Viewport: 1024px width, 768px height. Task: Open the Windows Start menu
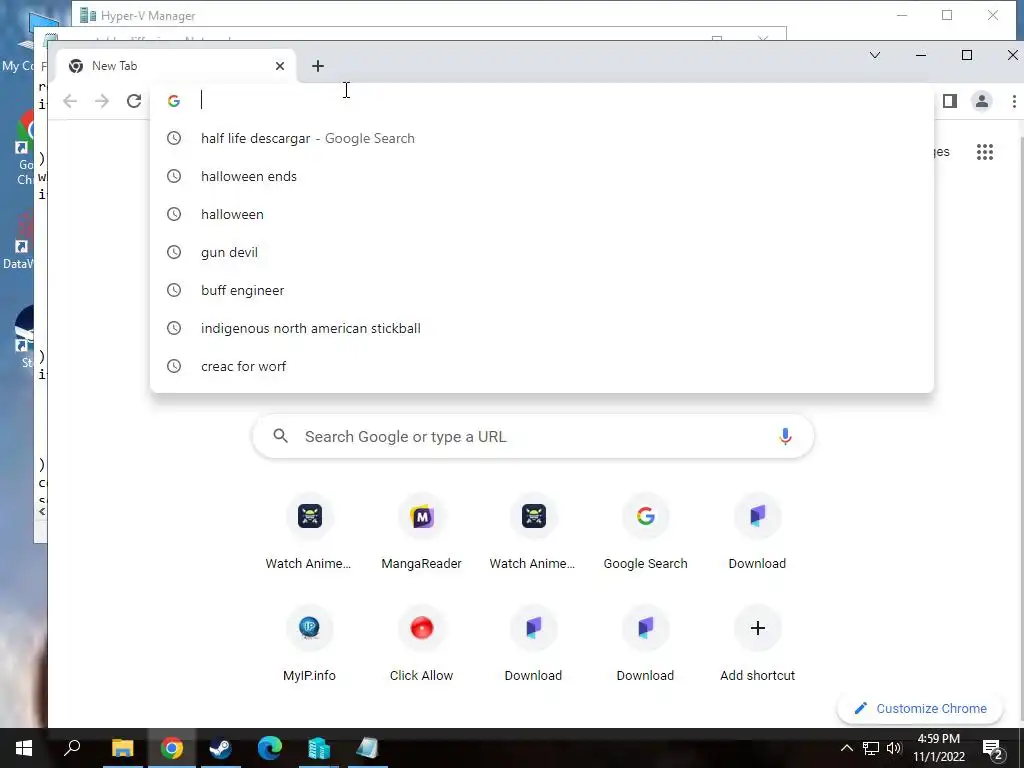24,748
